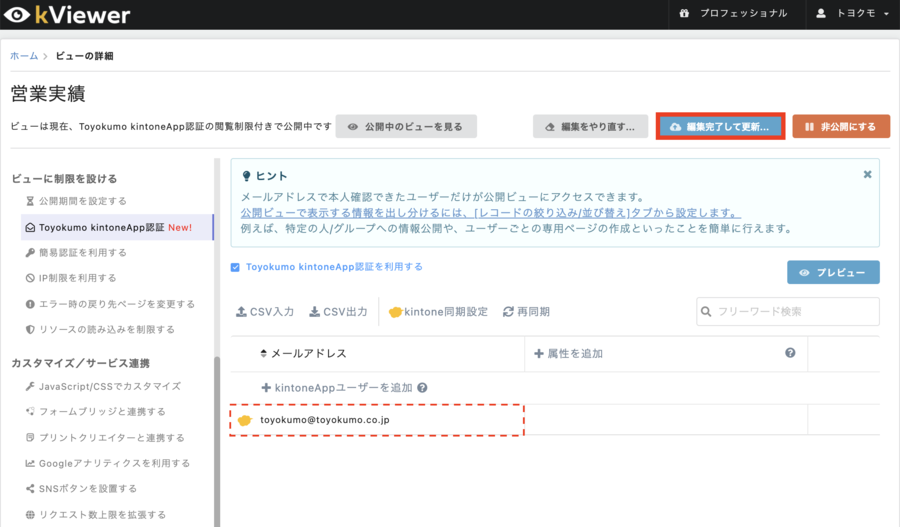The image size is (900, 527).
Task: Click key icon beside 簡易認証を利用する
Action: (x=30, y=253)
